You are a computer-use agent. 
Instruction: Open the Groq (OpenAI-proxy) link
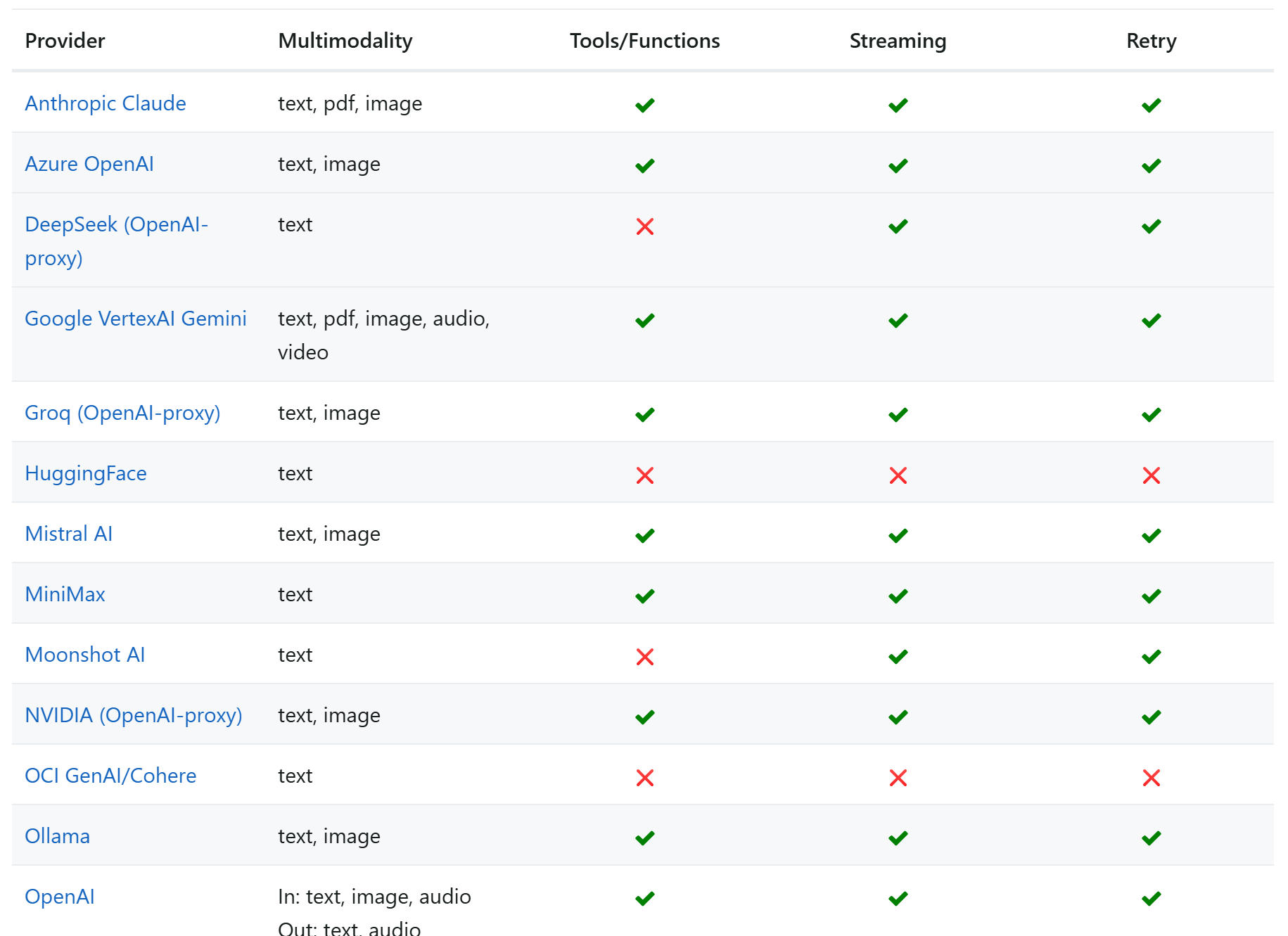(122, 413)
